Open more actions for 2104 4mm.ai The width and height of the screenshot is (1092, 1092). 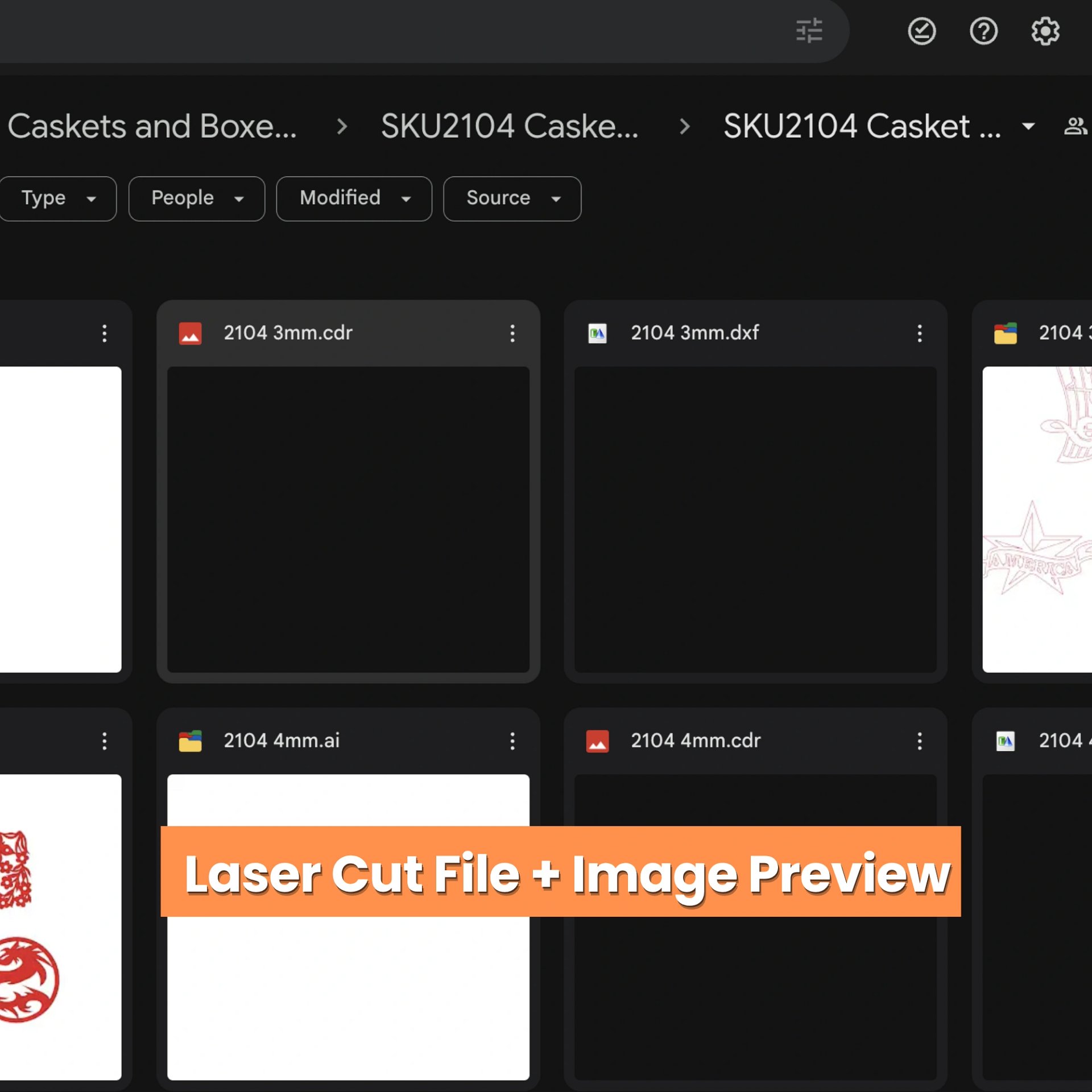[x=512, y=741]
